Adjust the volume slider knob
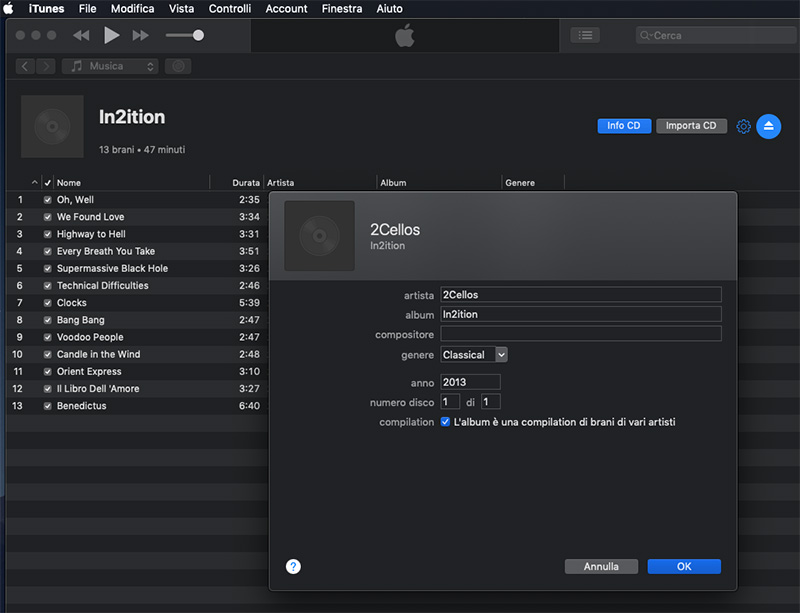 click(x=198, y=35)
